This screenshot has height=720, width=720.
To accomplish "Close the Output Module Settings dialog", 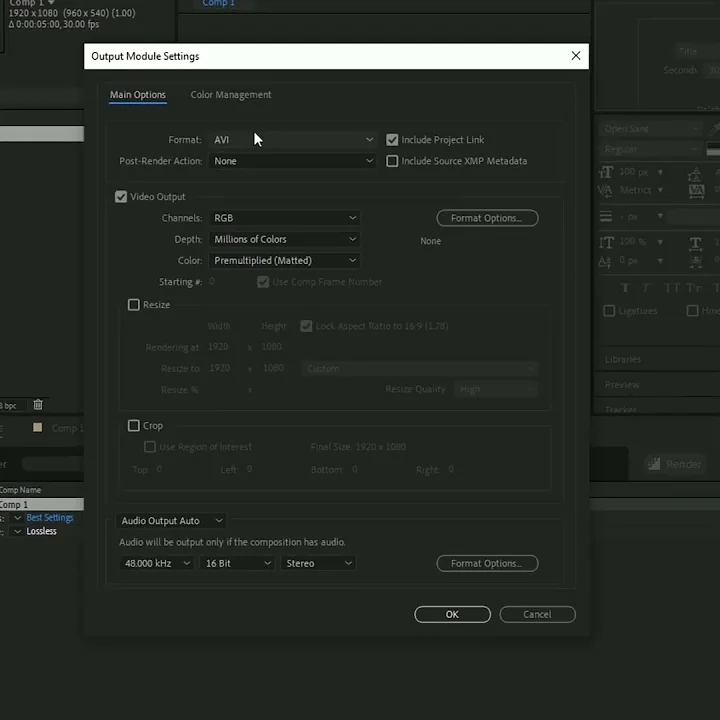I will 575,56.
